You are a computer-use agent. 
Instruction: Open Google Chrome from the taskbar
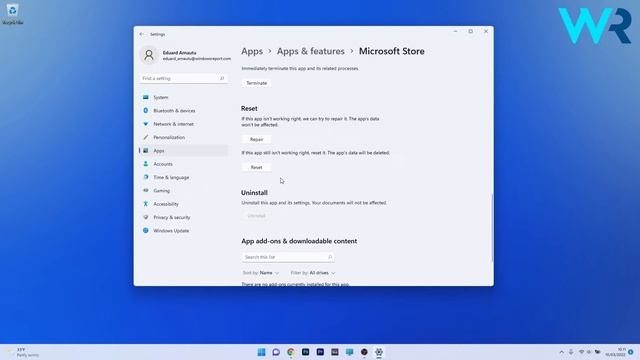tap(291, 352)
